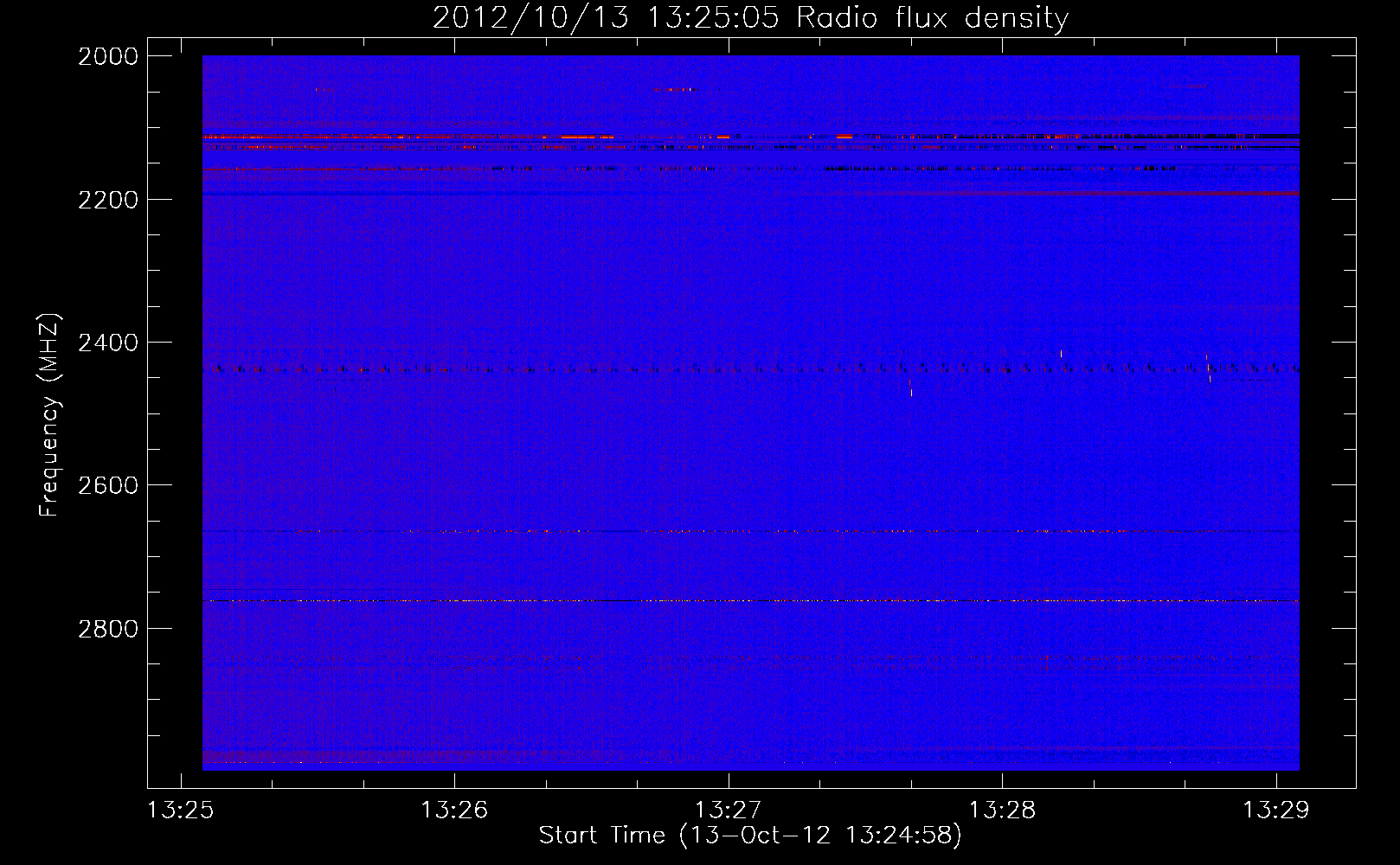This screenshot has width=1400, height=865.
Task: Click the '13:26' time axis label
Action: pyautogui.click(x=454, y=811)
